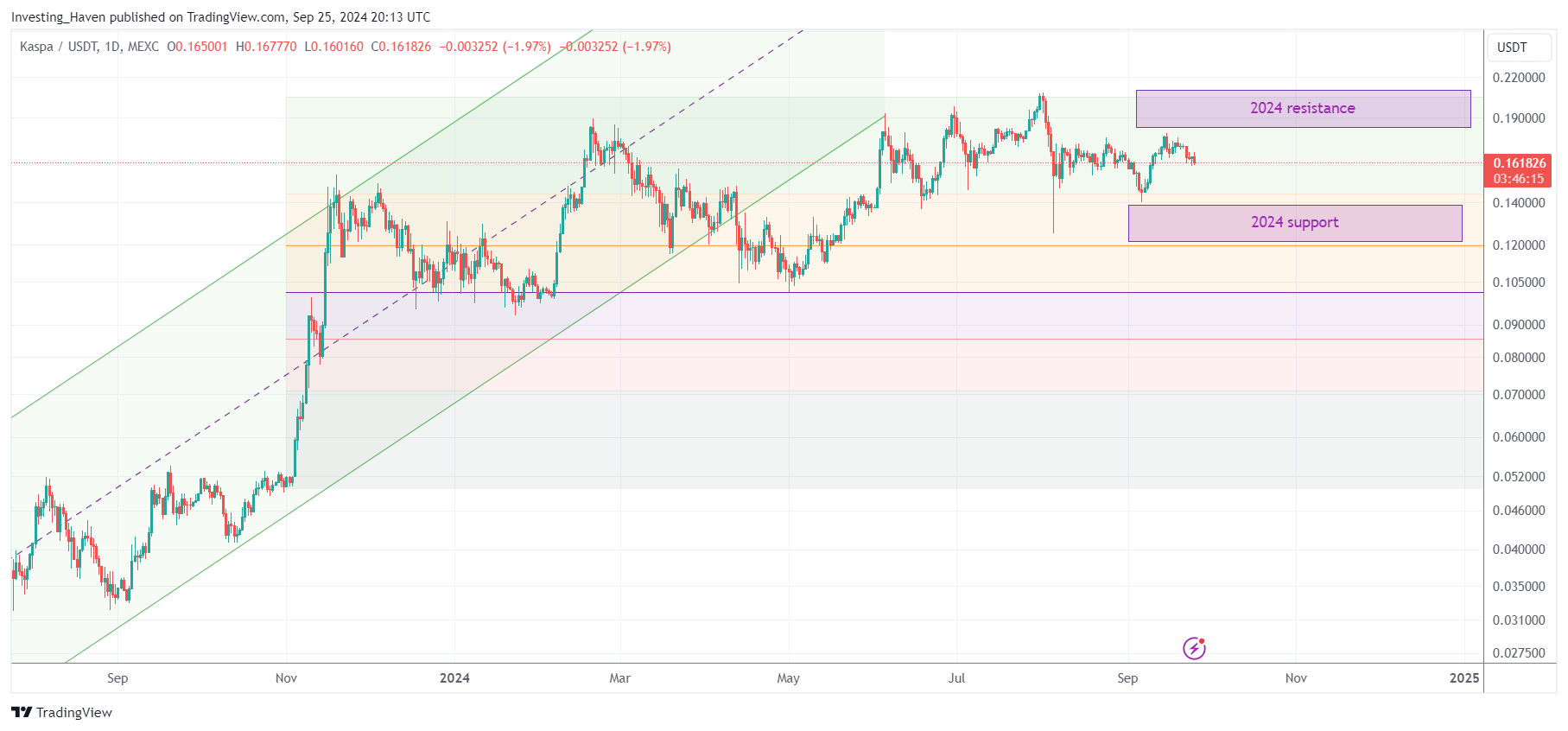Click the 0.140000 price axis label
1568x731 pixels.
coord(1519,203)
